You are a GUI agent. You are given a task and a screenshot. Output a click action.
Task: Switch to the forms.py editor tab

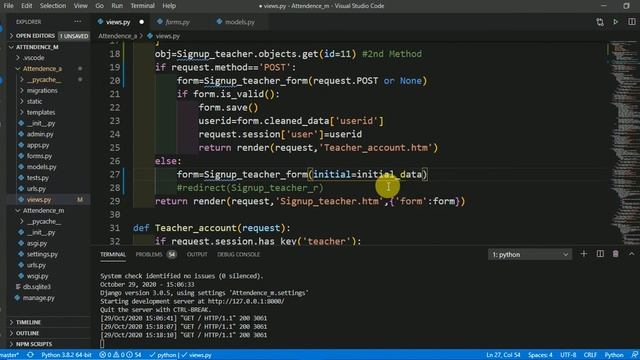coord(177,22)
